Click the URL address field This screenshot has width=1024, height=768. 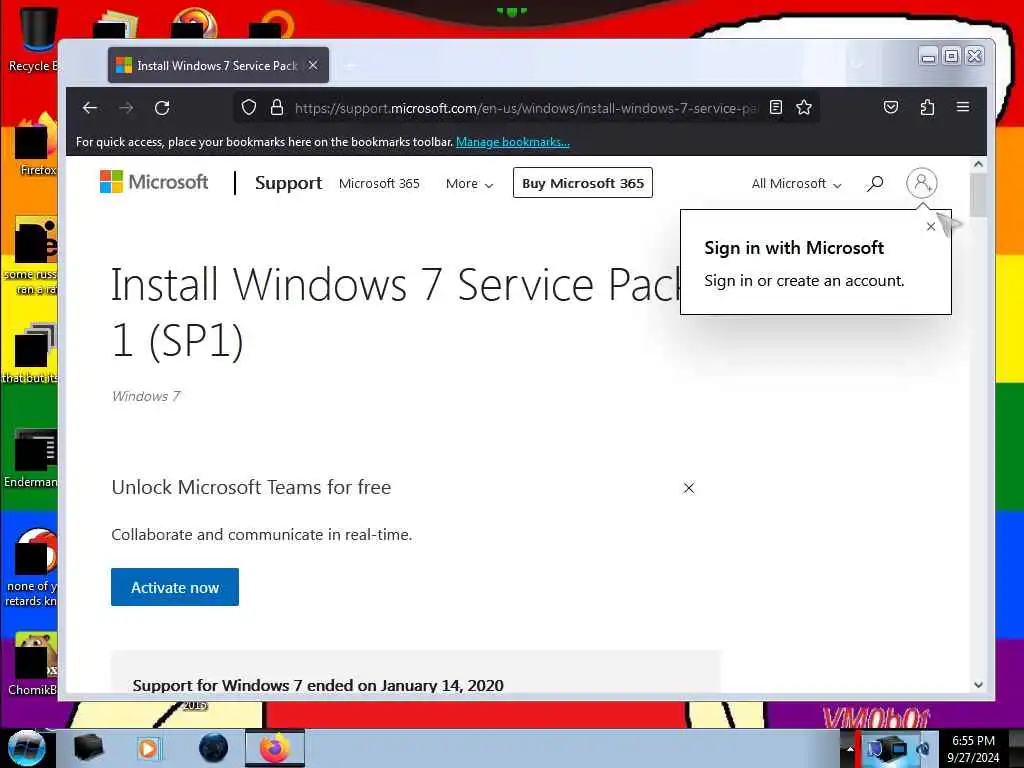tap(526, 108)
